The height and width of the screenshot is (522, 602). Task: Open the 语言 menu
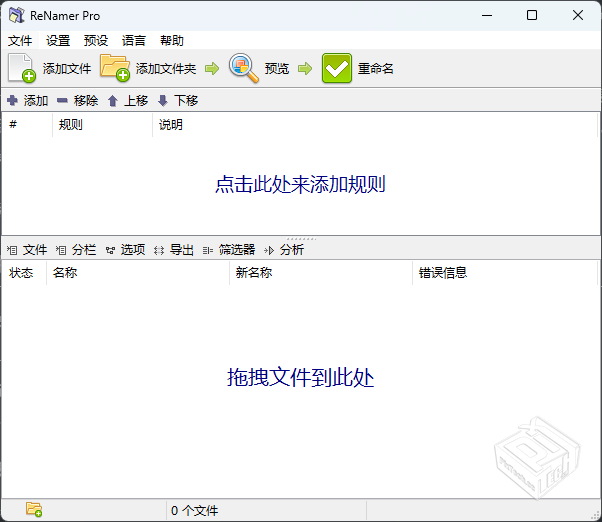134,40
